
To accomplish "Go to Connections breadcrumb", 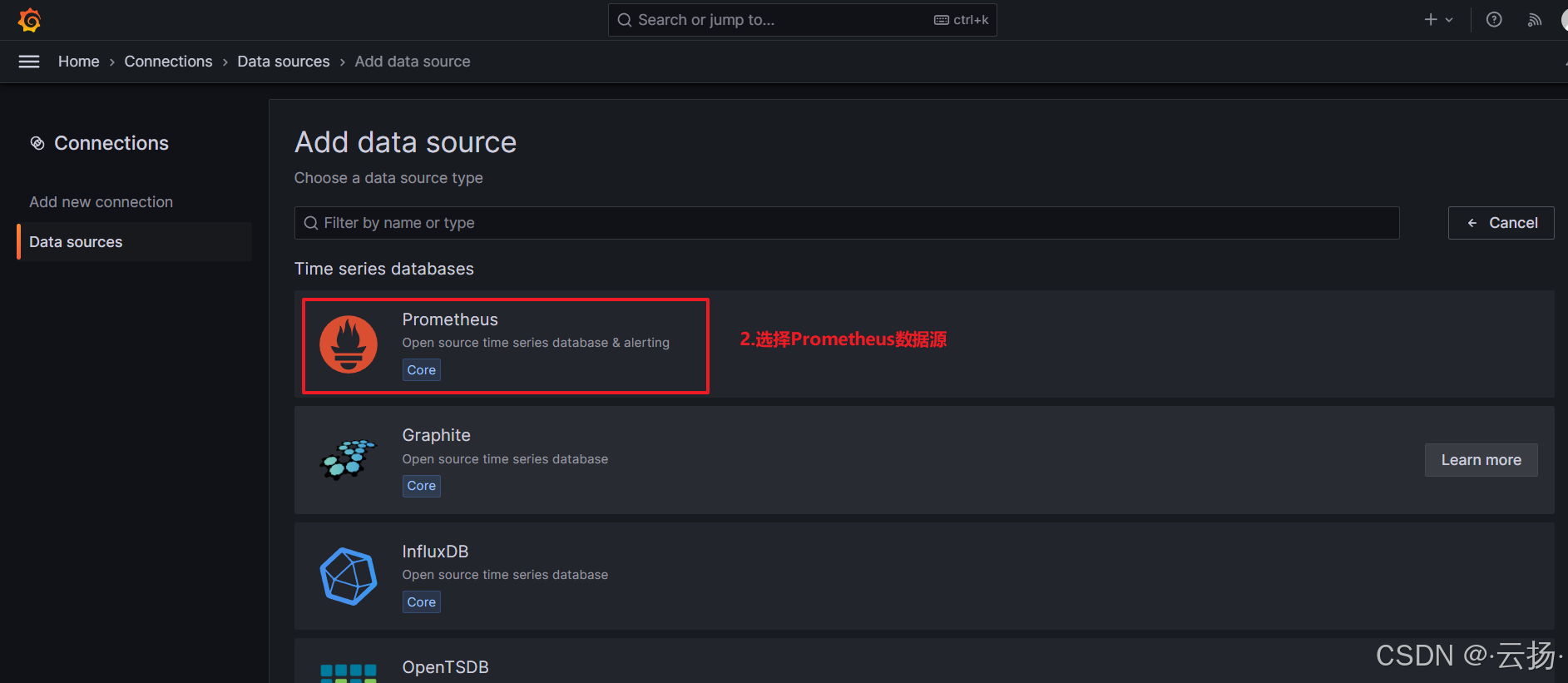I will coord(168,62).
